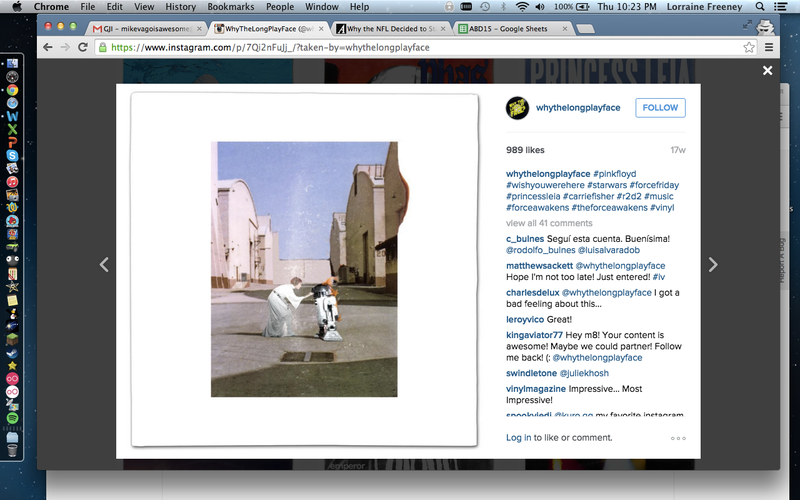
Task: Open the Chrome hamburger menu
Action: pos(769,47)
